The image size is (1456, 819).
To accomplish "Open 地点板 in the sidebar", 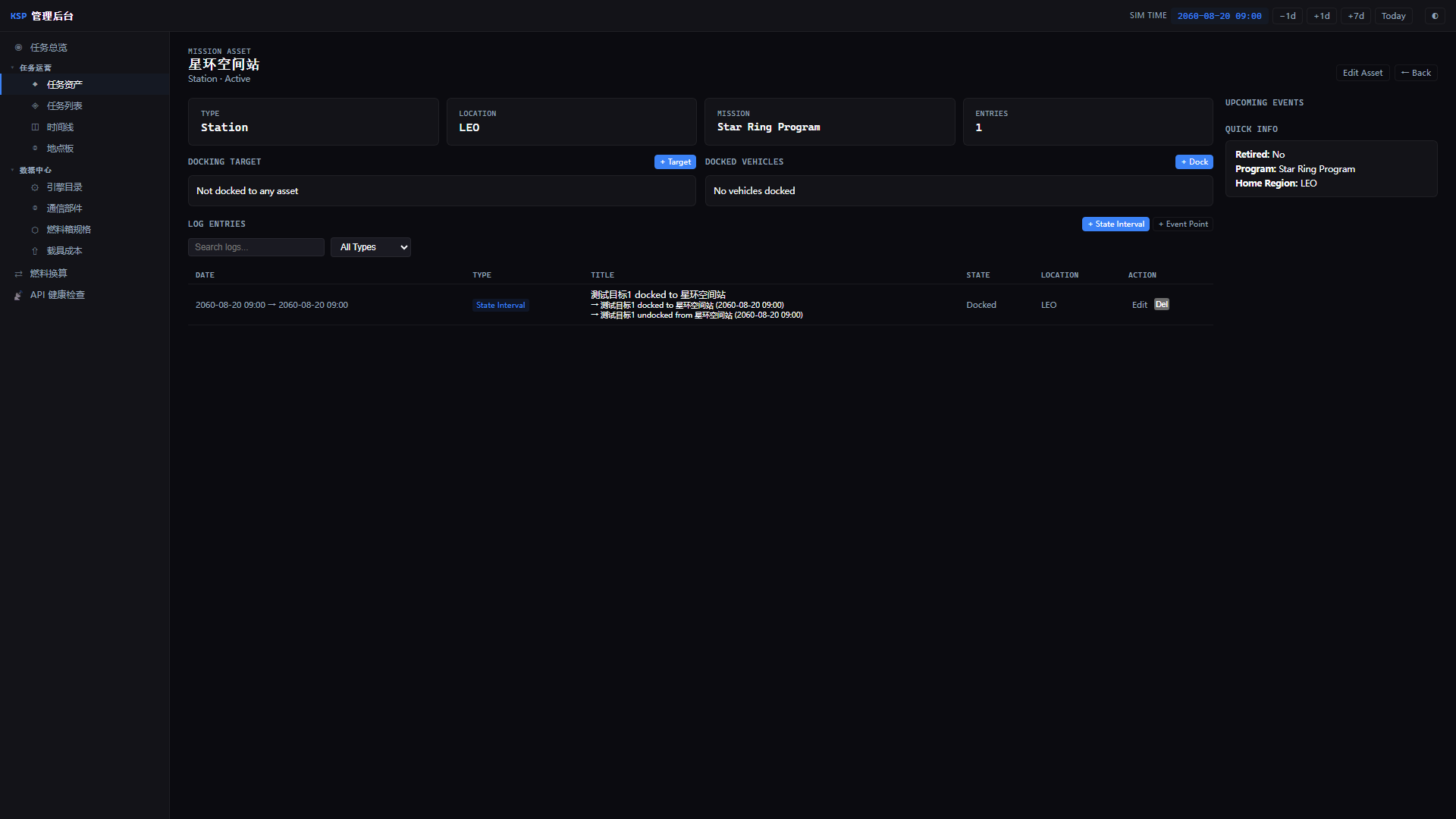I will click(84, 148).
